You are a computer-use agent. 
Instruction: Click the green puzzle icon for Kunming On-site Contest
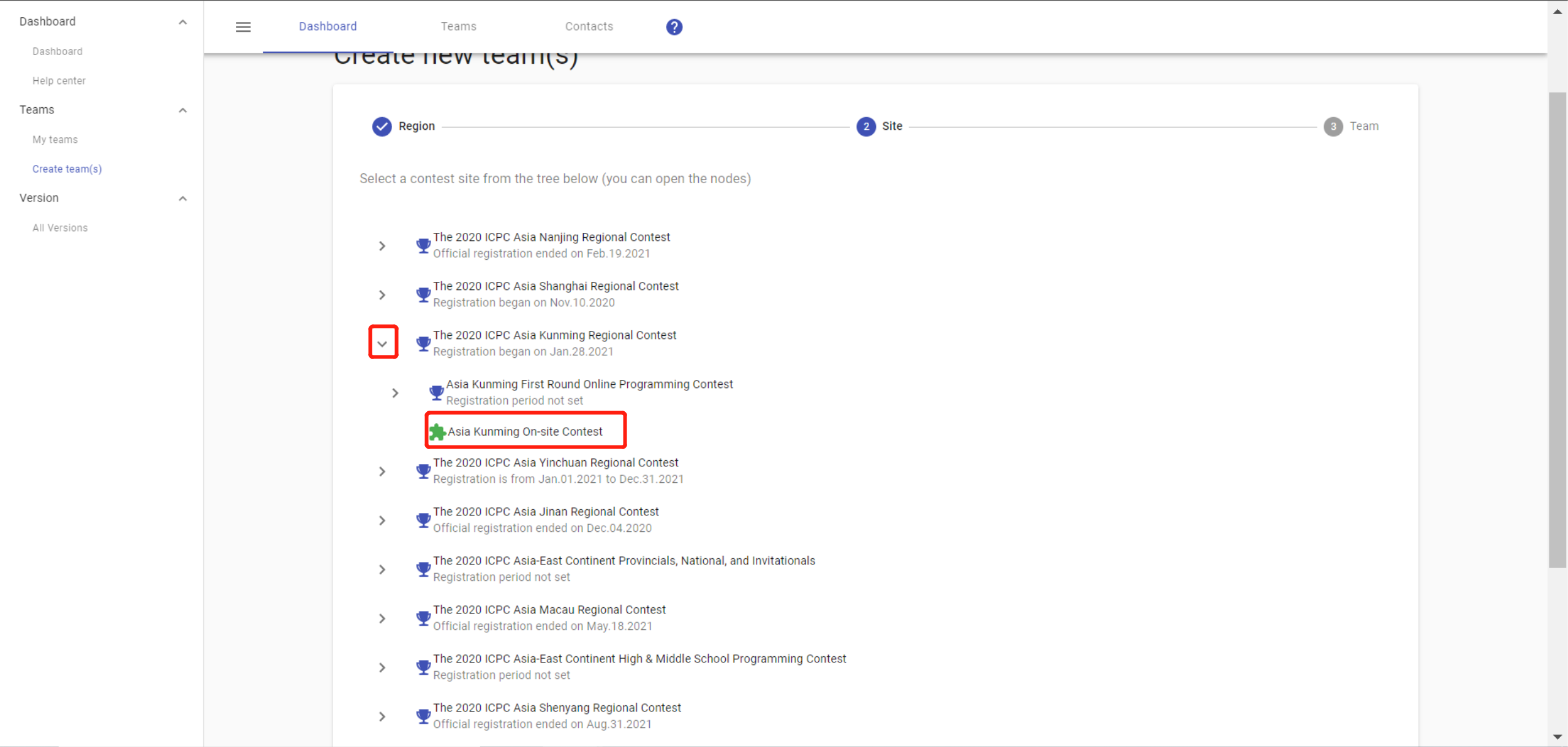(x=437, y=432)
